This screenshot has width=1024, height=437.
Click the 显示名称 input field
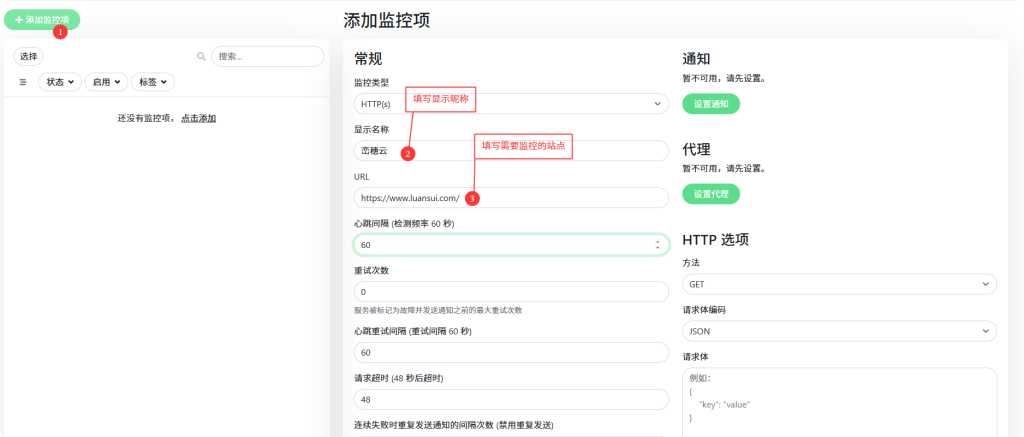[511, 150]
